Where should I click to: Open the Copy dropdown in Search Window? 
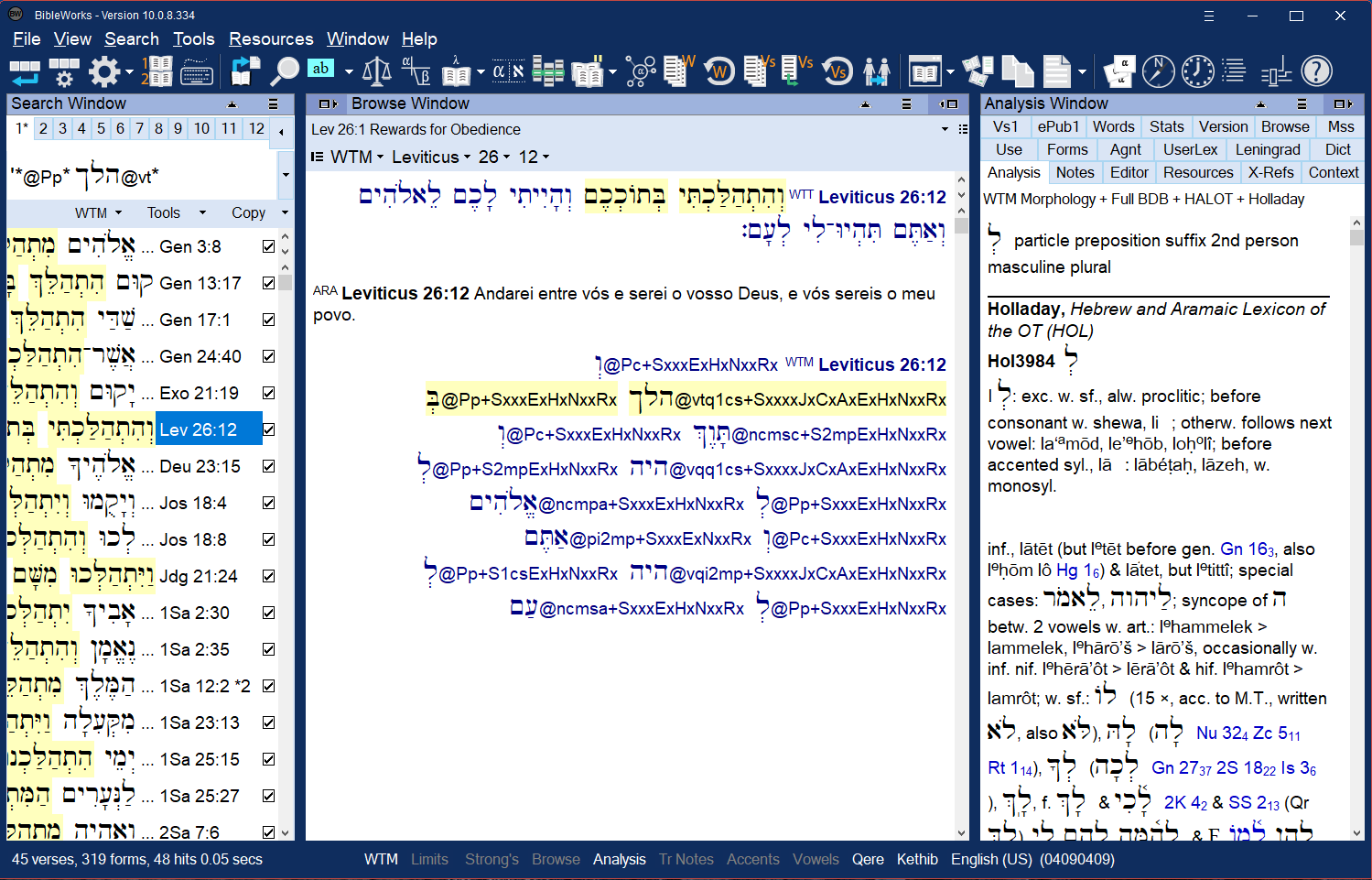click(259, 212)
